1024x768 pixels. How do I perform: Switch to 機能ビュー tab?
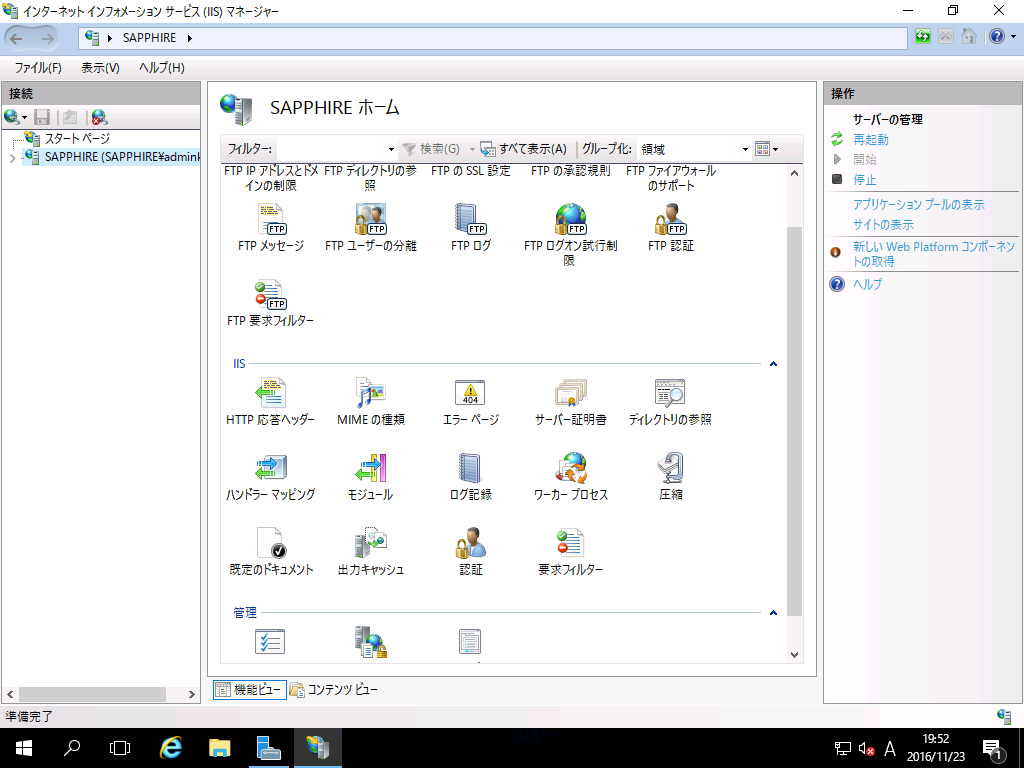point(249,690)
